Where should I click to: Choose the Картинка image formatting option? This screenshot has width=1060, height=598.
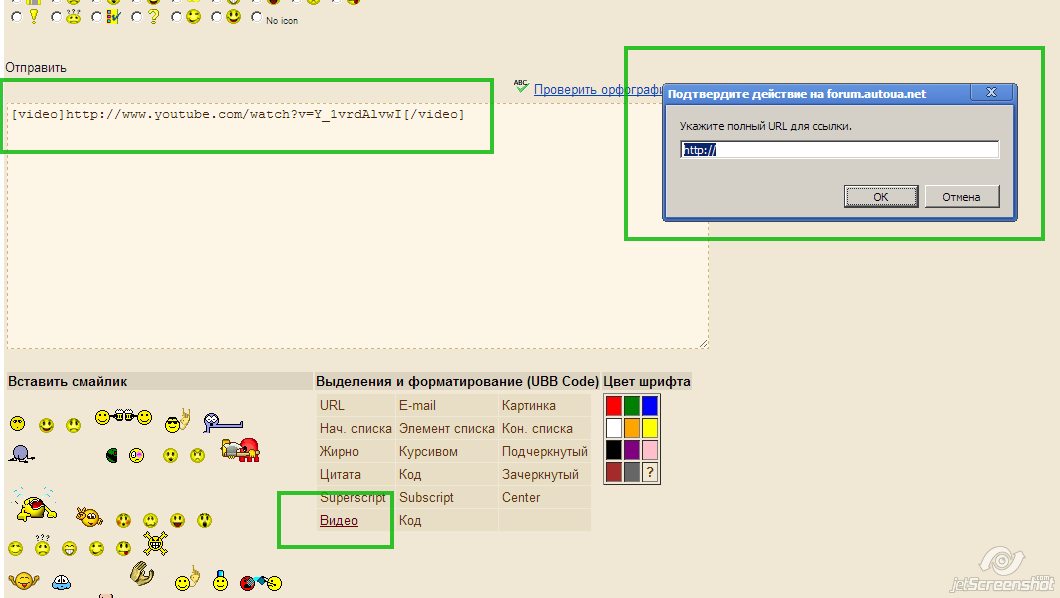pos(528,405)
